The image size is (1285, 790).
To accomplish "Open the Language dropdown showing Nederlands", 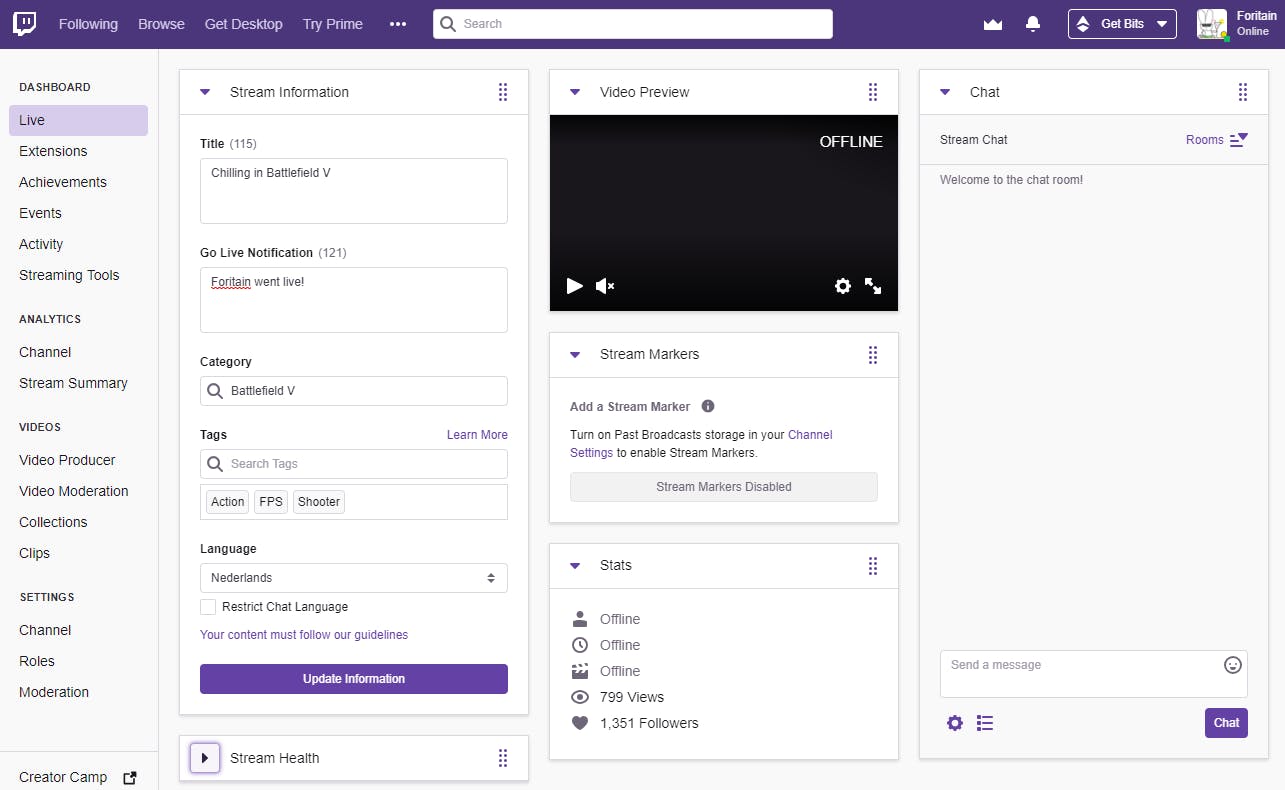I will pyautogui.click(x=354, y=578).
